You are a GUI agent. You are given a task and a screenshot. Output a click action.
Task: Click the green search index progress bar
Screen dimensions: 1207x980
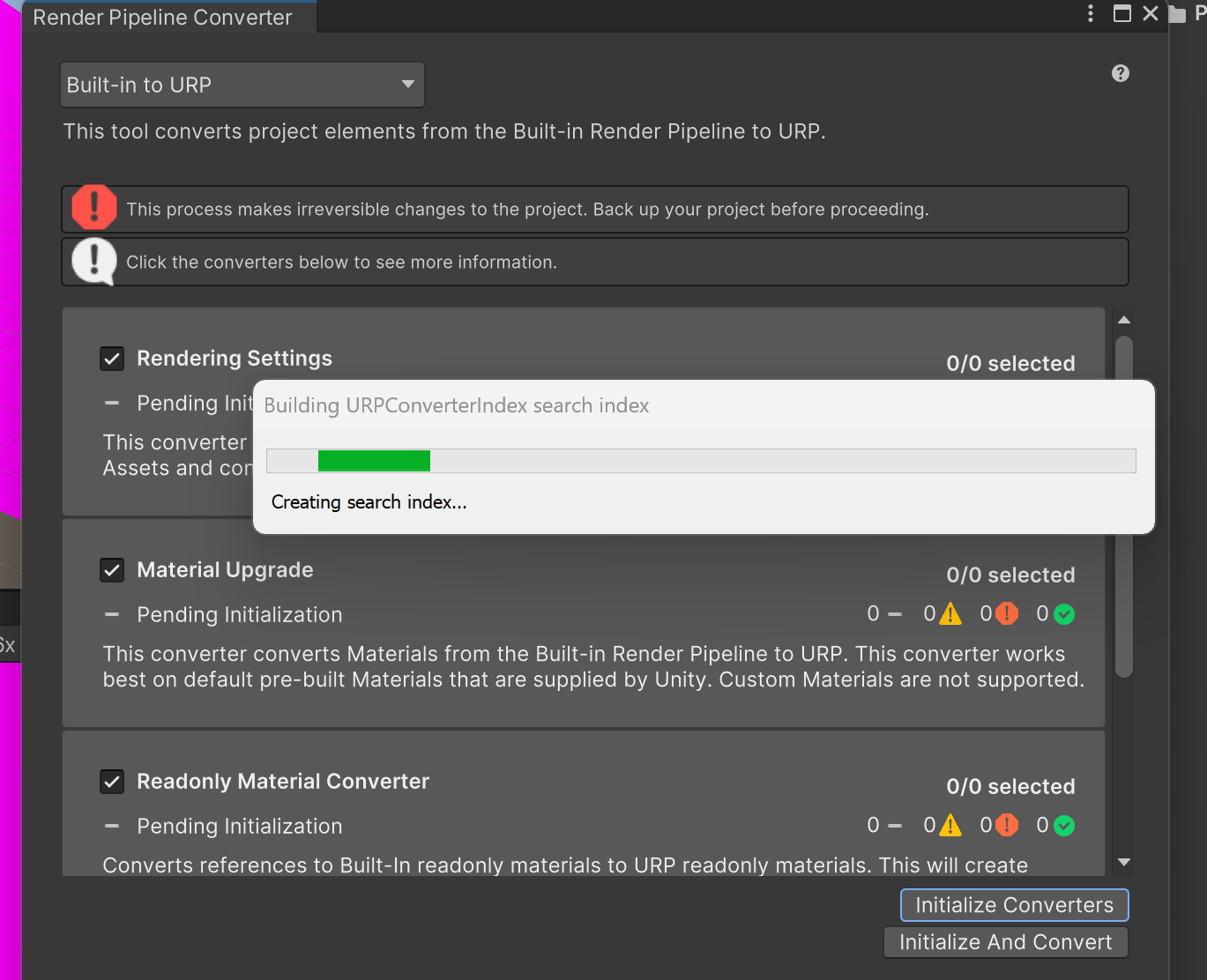point(374,461)
